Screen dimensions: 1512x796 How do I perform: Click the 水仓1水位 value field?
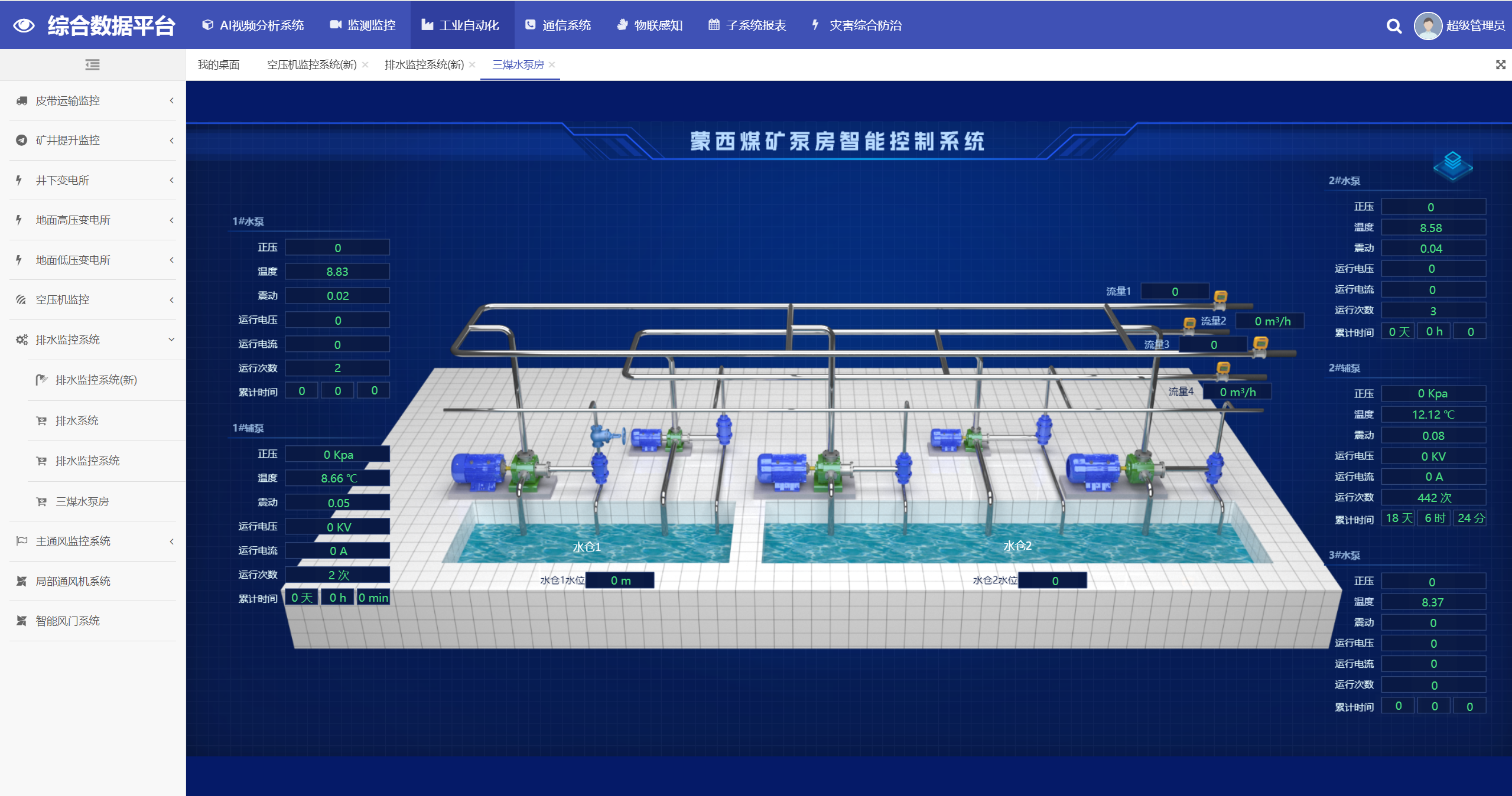(x=620, y=580)
